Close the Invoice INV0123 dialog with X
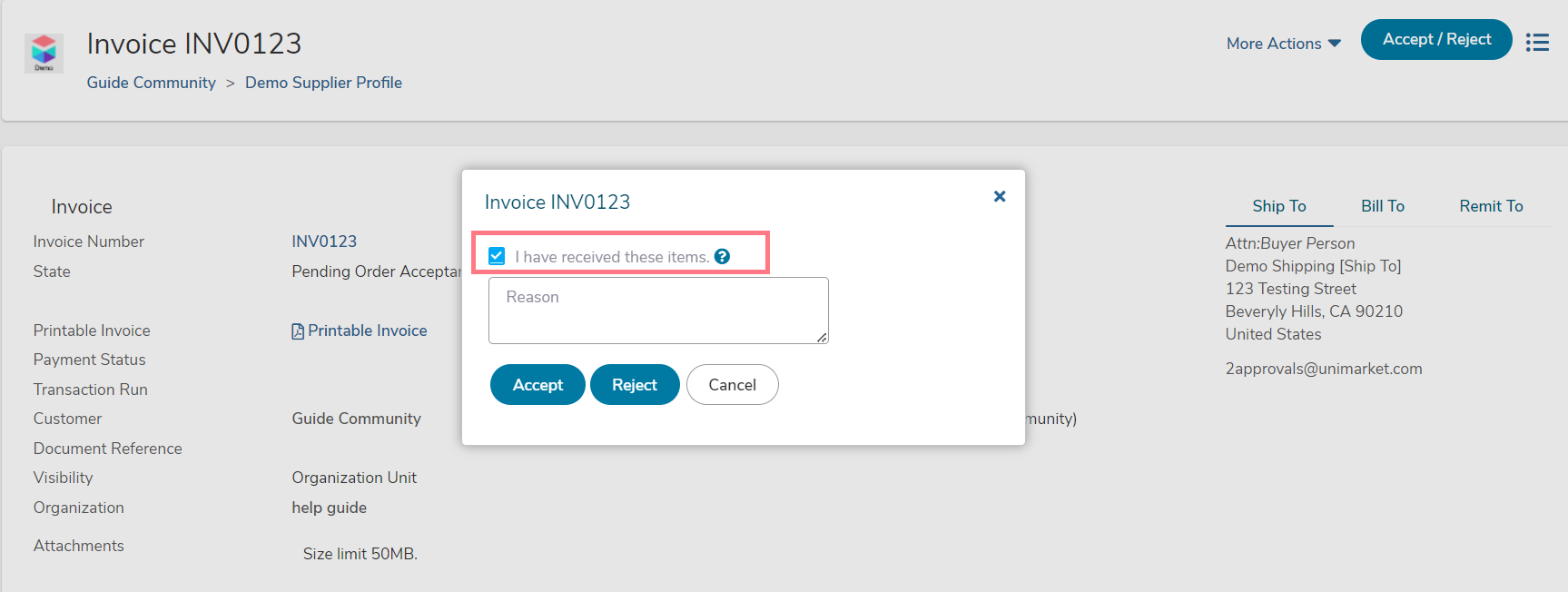This screenshot has width=1568, height=592. click(1000, 196)
